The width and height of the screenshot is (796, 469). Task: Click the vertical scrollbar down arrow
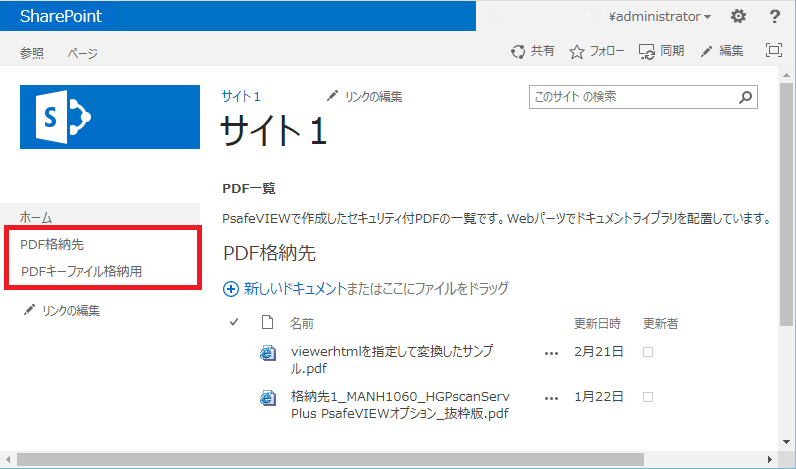pos(787,442)
